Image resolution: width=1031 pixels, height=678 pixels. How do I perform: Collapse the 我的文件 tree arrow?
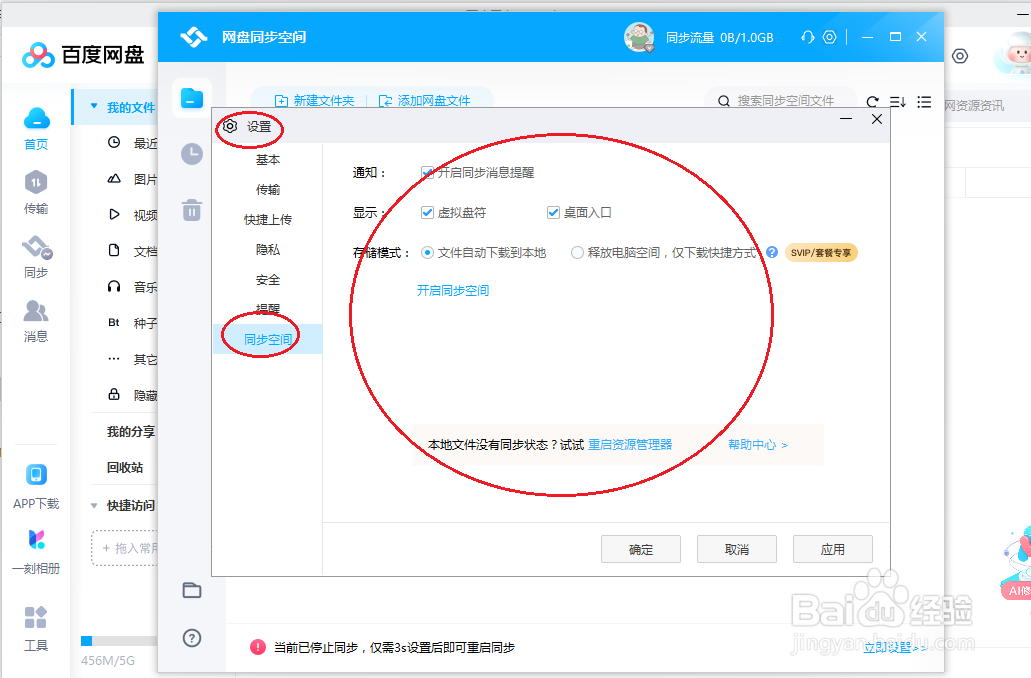[94, 107]
